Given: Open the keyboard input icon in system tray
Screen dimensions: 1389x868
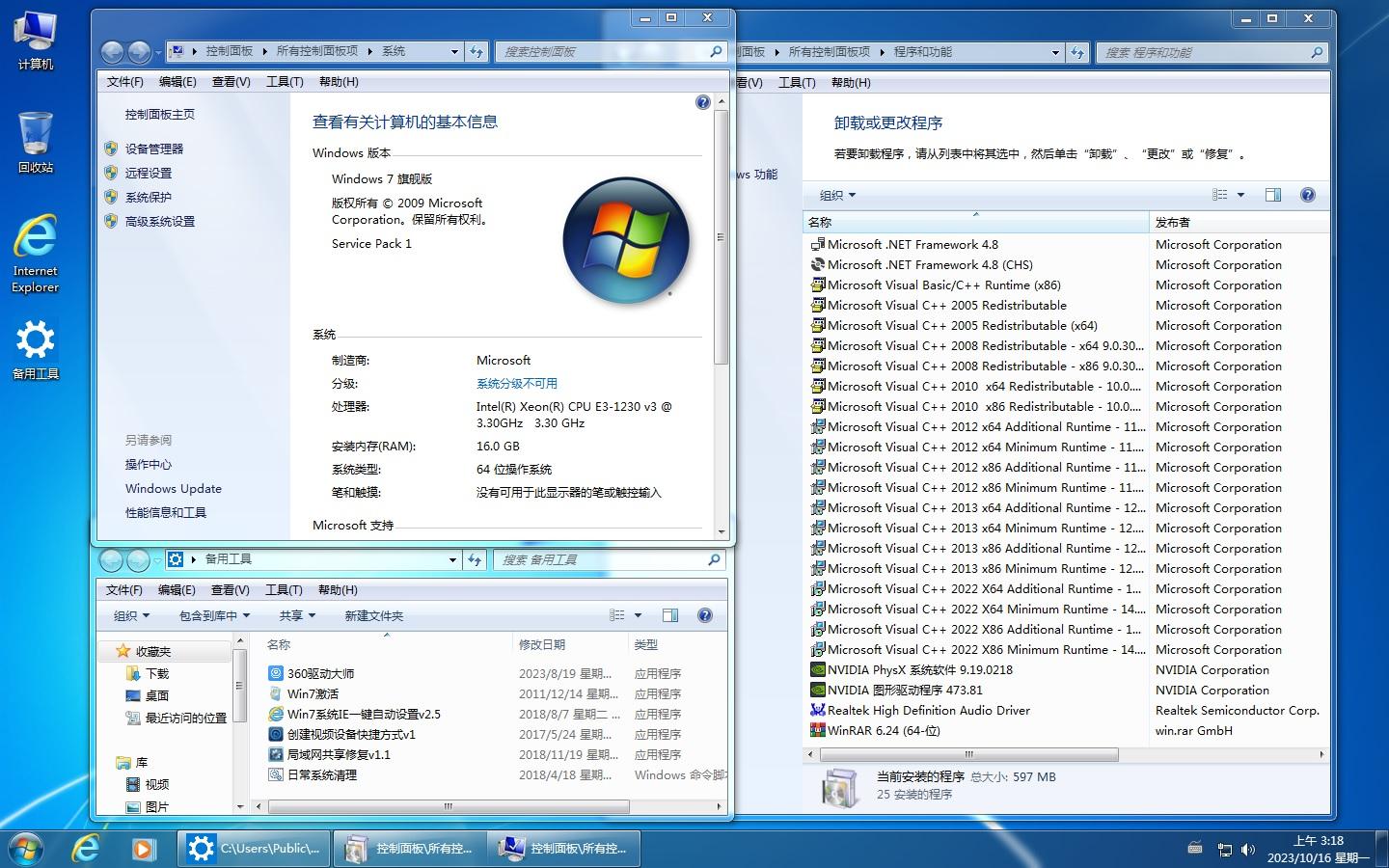Looking at the screenshot, I should [1195, 849].
